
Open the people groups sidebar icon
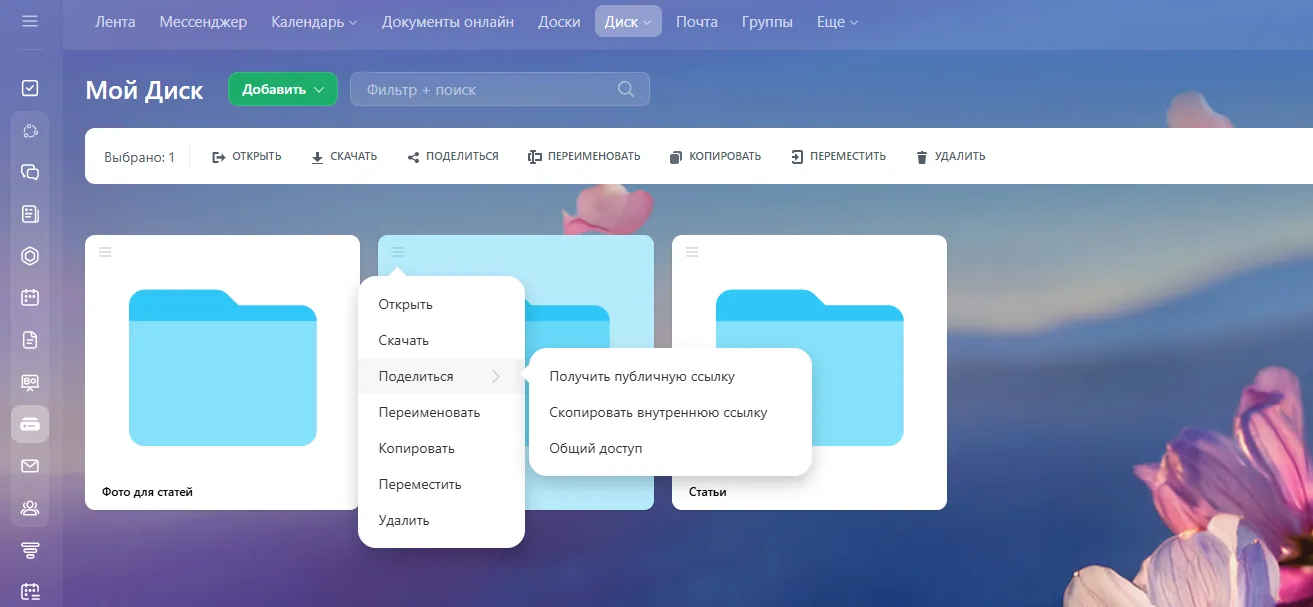(x=30, y=508)
